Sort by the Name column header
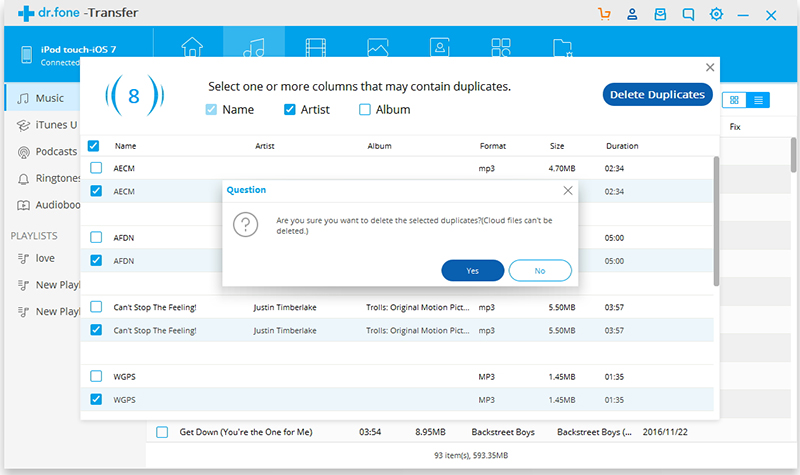This screenshot has width=800, height=475. pos(125,146)
